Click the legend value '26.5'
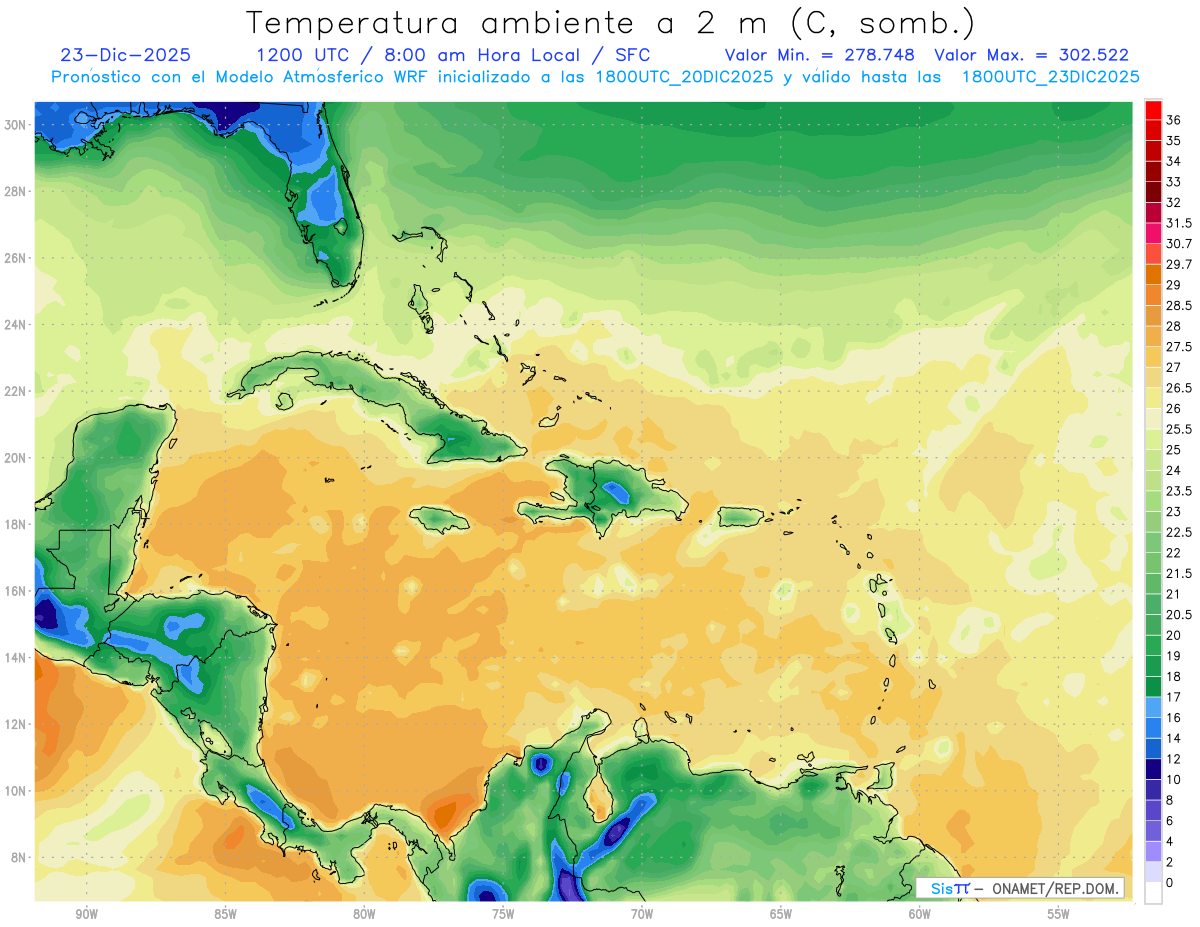Viewport: 1200px width, 927px height. 1179,388
